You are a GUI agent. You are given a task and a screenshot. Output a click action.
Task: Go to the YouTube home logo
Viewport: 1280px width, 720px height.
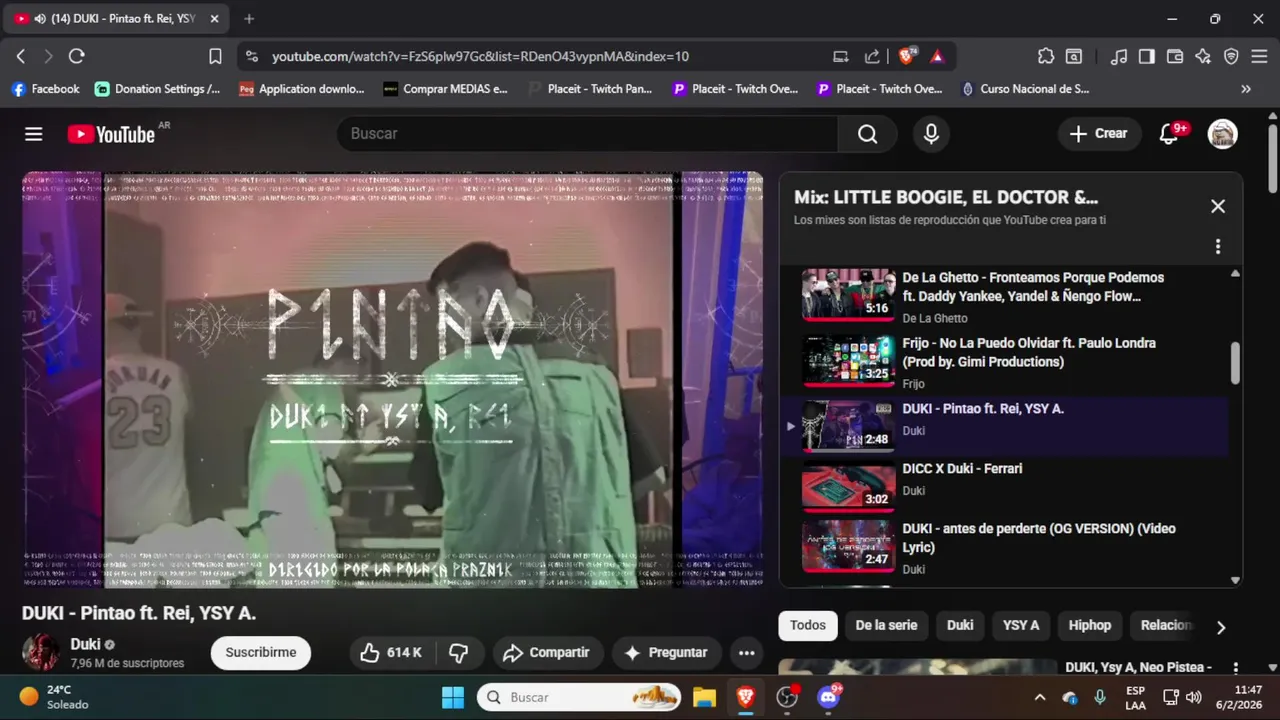tap(112, 134)
